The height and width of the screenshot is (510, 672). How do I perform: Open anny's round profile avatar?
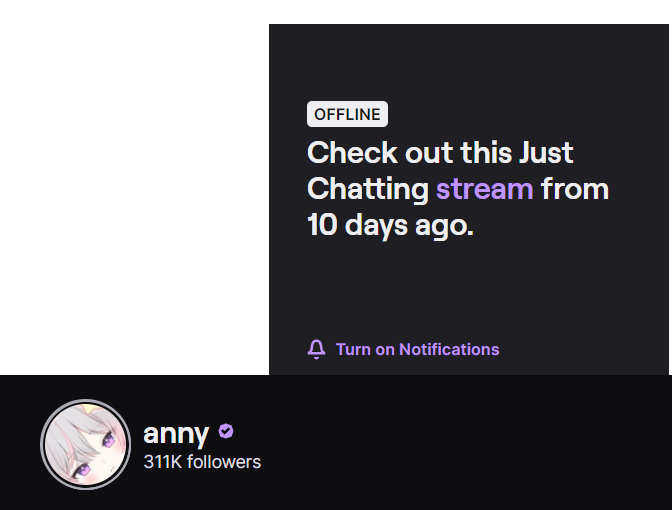point(86,445)
